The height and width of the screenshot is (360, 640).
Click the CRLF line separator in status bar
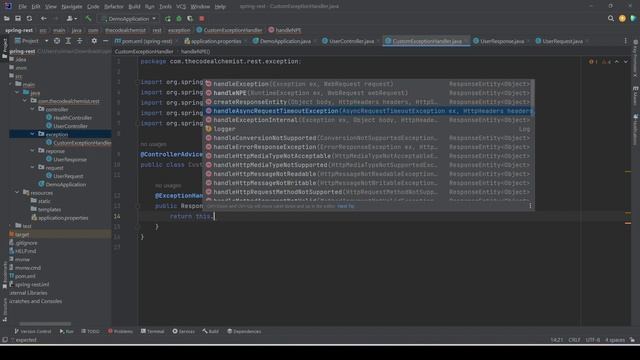(574, 340)
